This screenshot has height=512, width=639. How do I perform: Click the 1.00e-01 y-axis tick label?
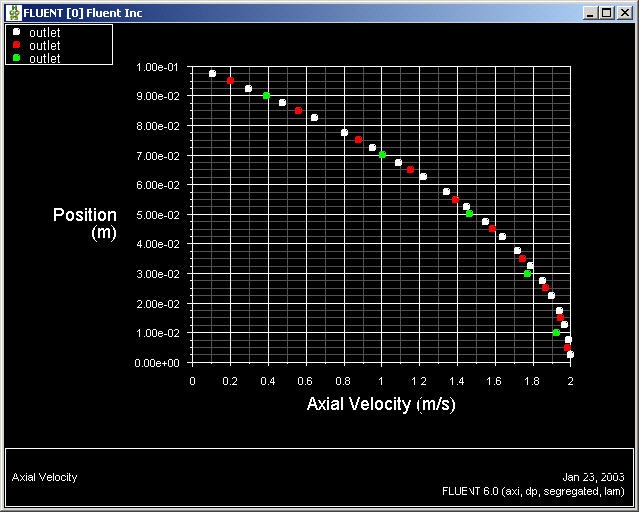157,67
